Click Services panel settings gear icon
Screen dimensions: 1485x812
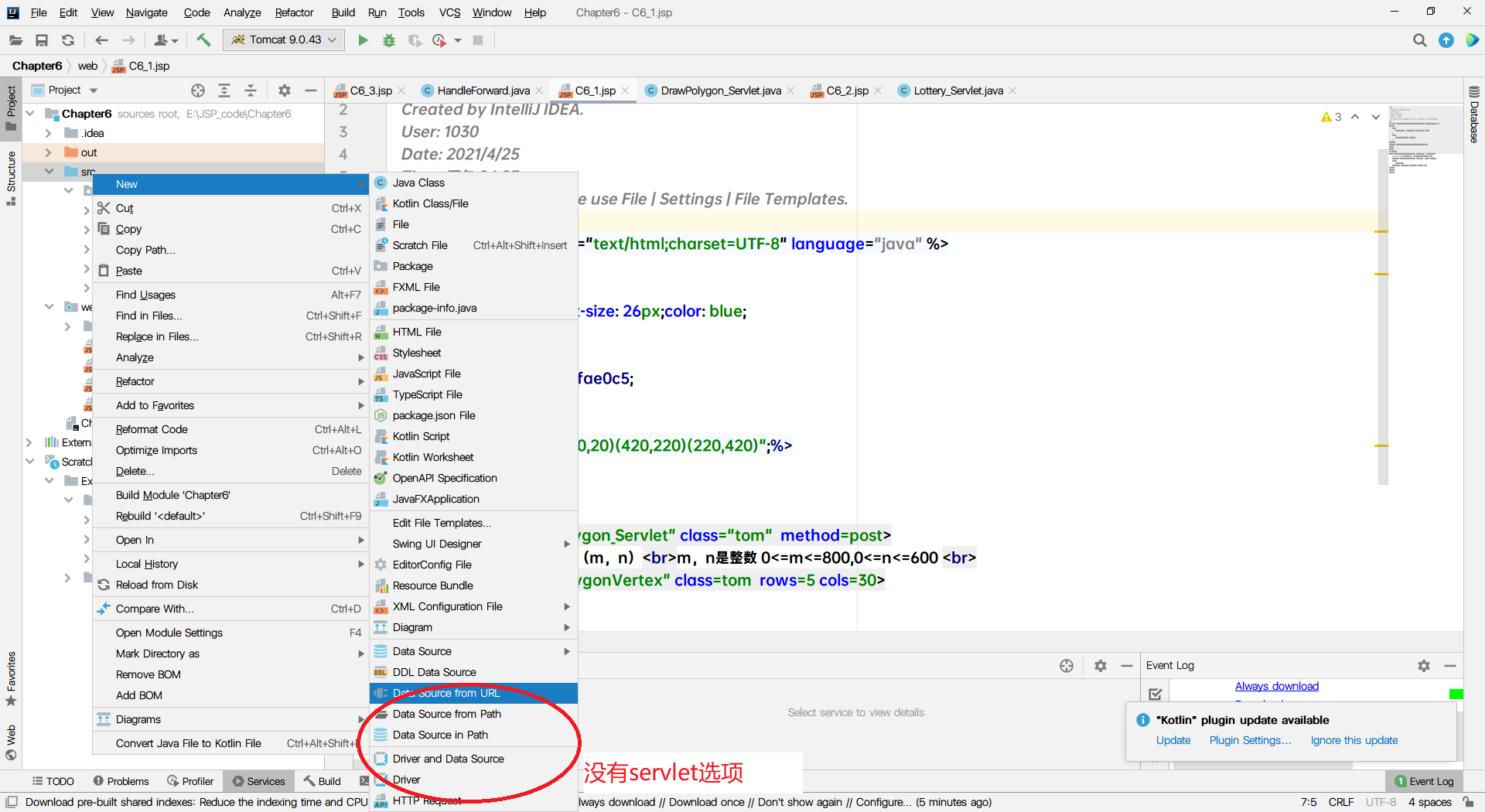[x=1101, y=665]
